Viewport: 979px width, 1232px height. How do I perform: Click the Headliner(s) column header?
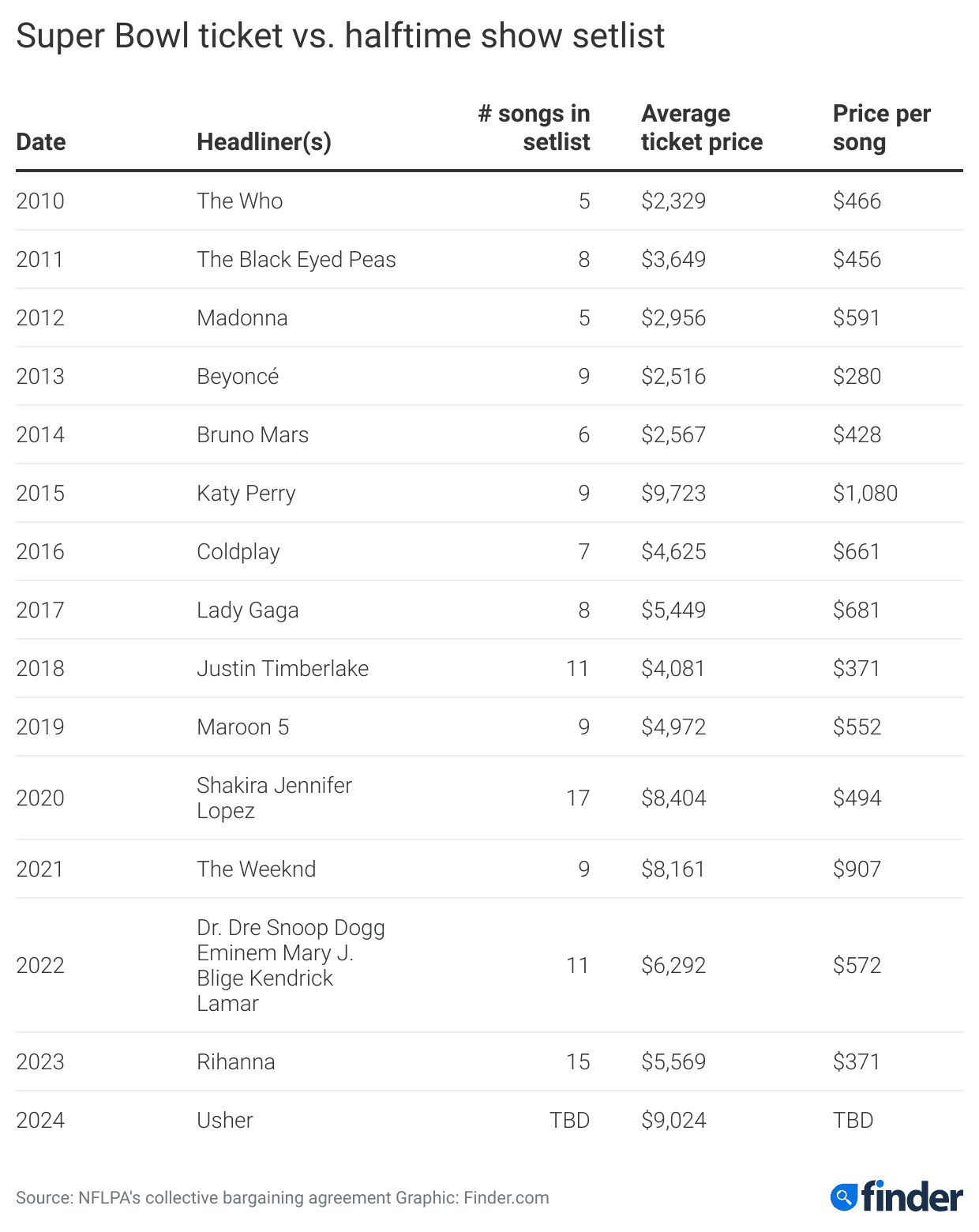point(264,142)
